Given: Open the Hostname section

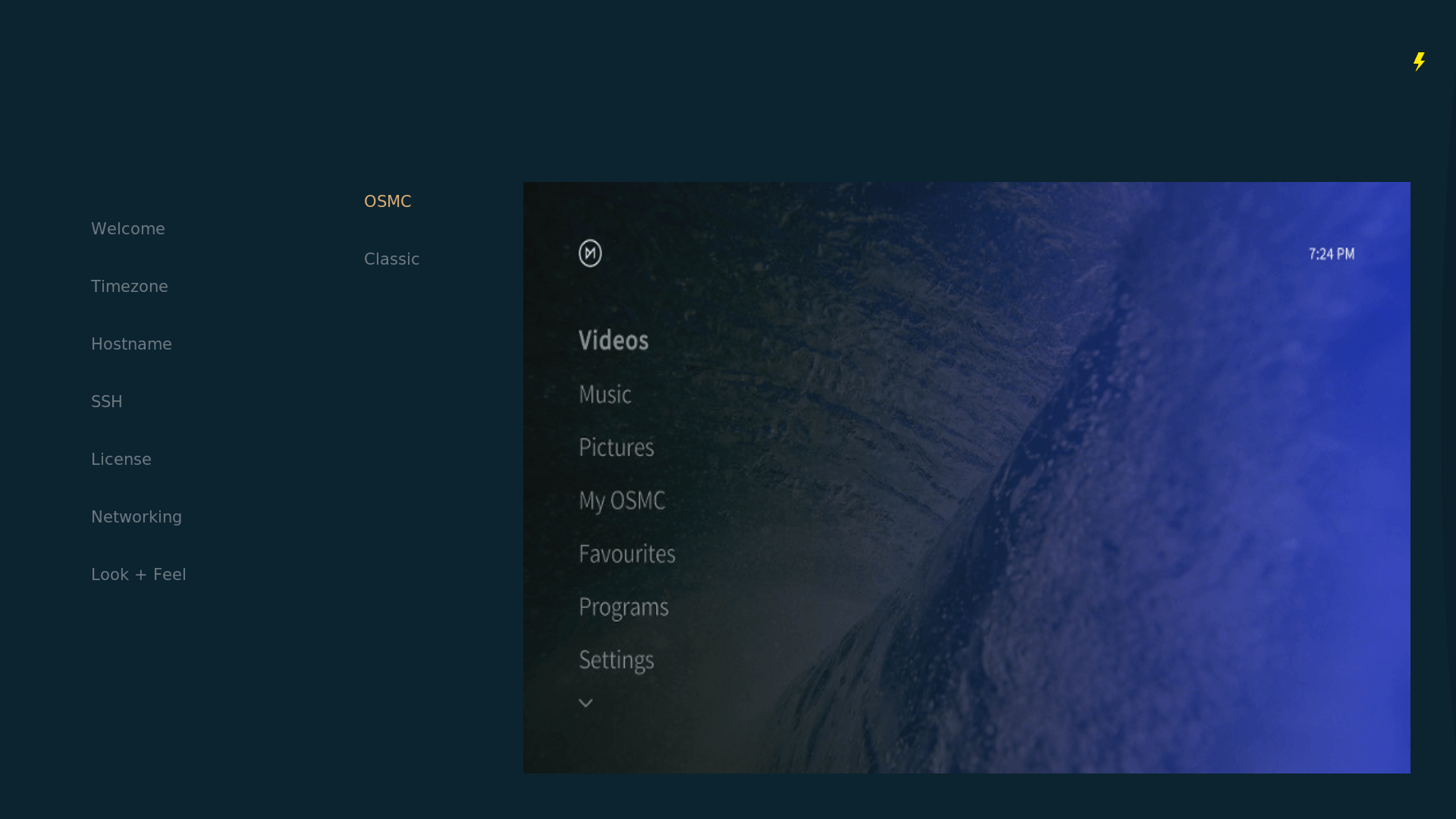Looking at the screenshot, I should tap(131, 344).
